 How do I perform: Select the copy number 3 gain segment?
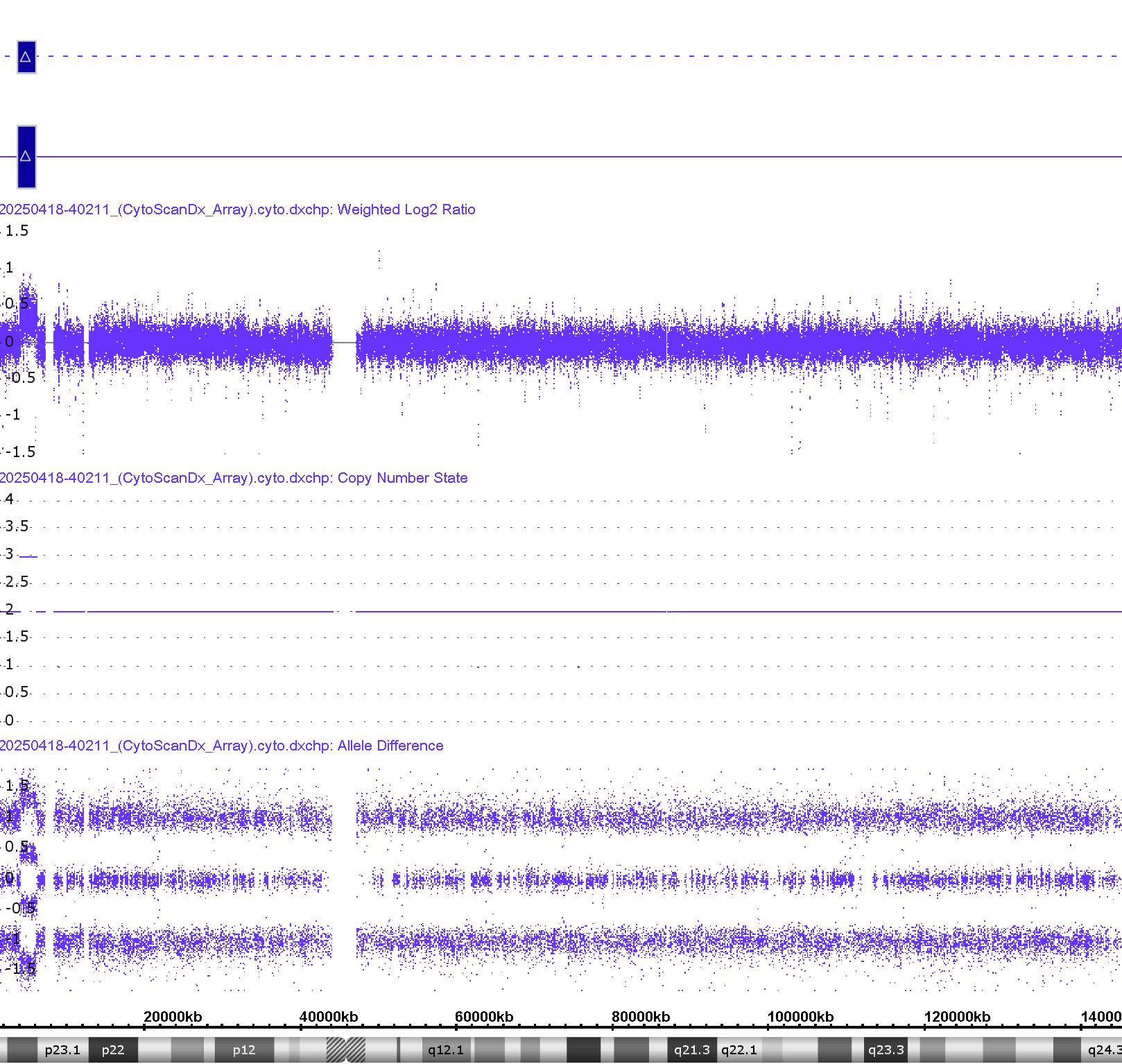(x=28, y=556)
